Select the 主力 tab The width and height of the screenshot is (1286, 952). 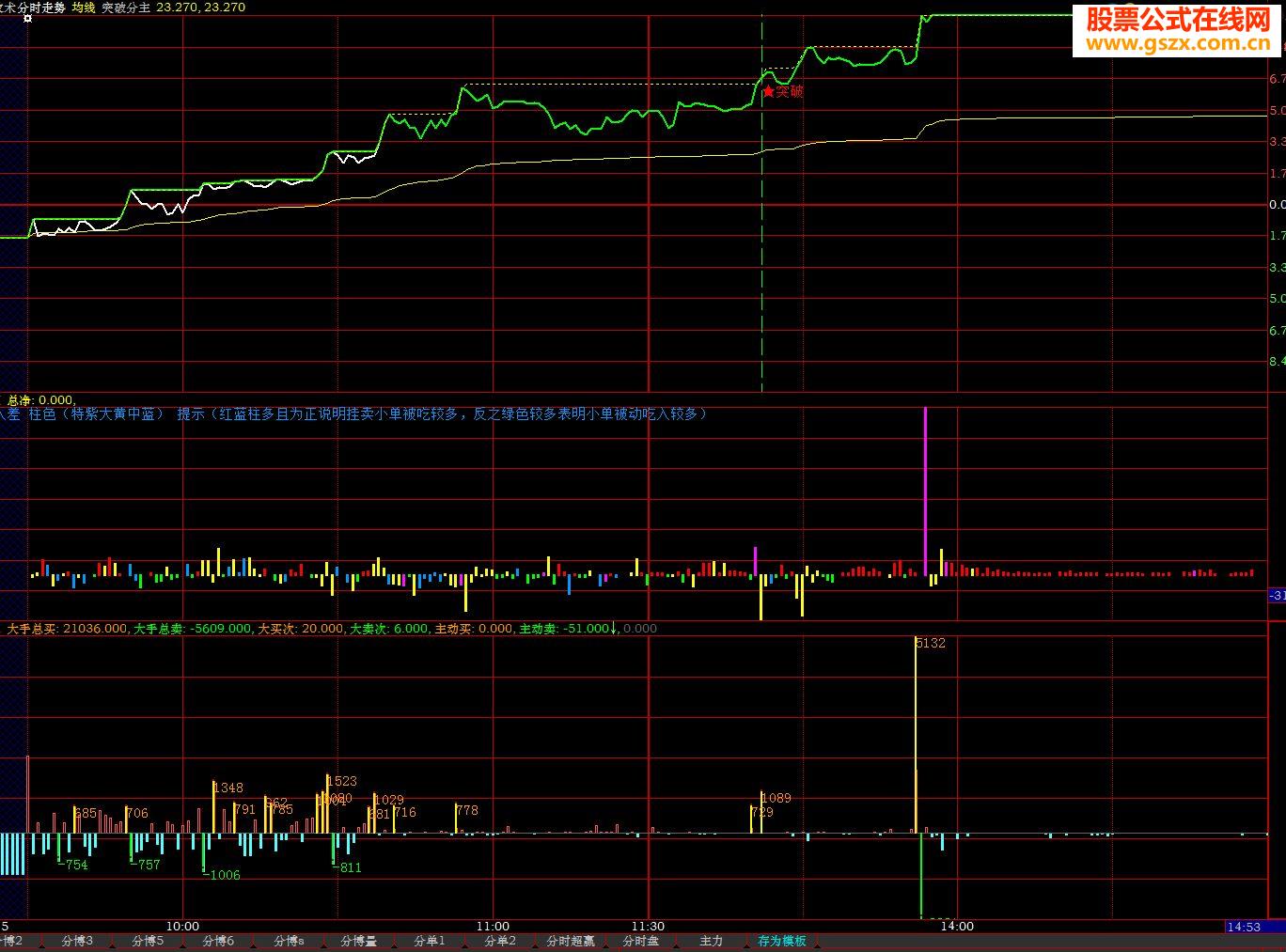click(712, 941)
